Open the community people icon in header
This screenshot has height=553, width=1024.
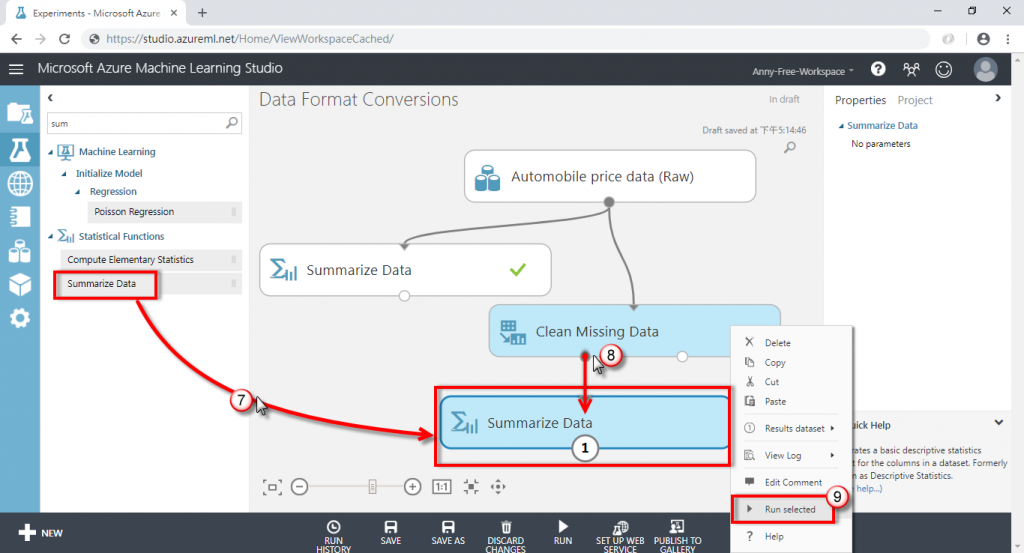tap(911, 69)
